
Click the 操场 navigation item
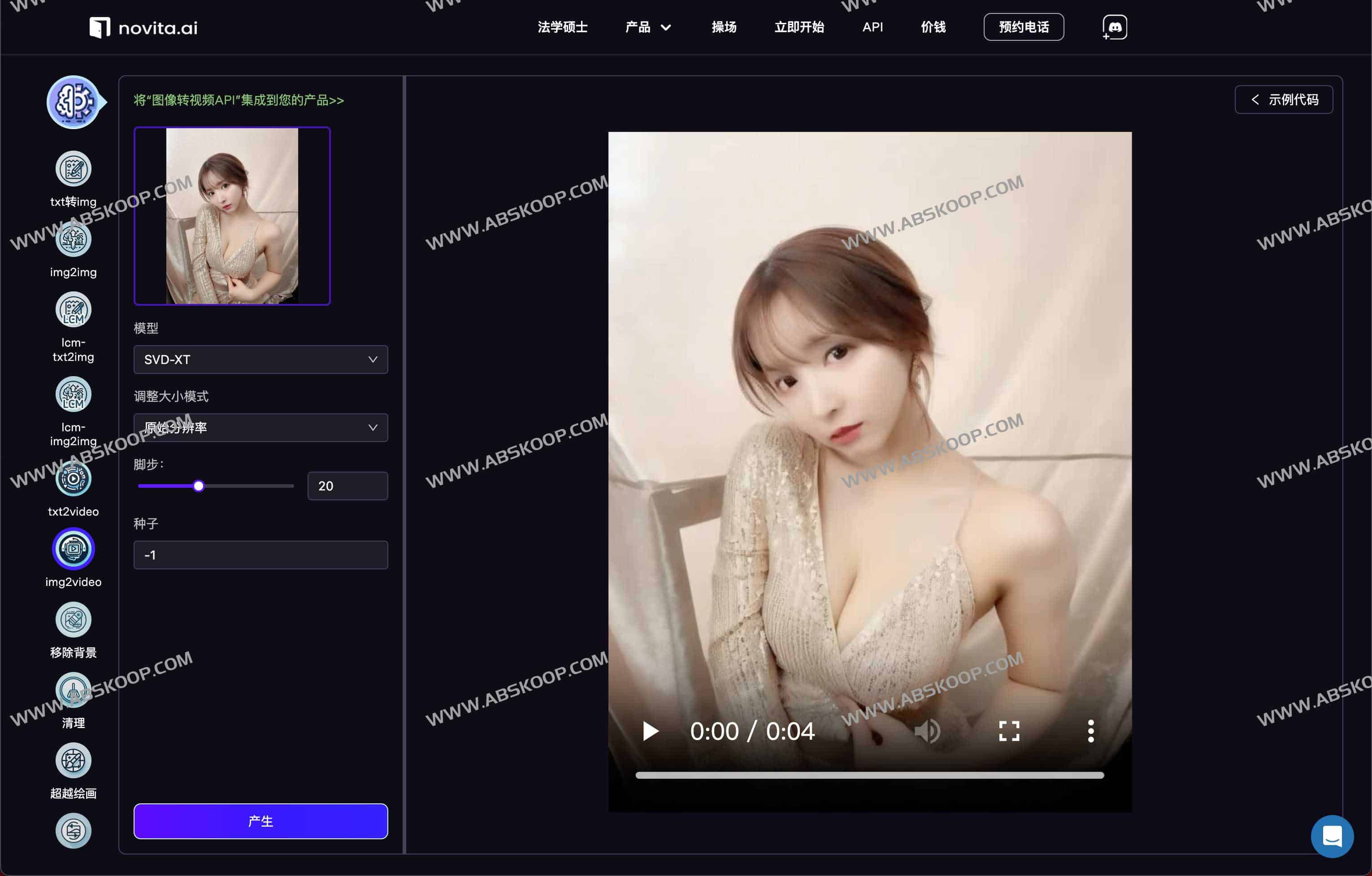pos(724,27)
